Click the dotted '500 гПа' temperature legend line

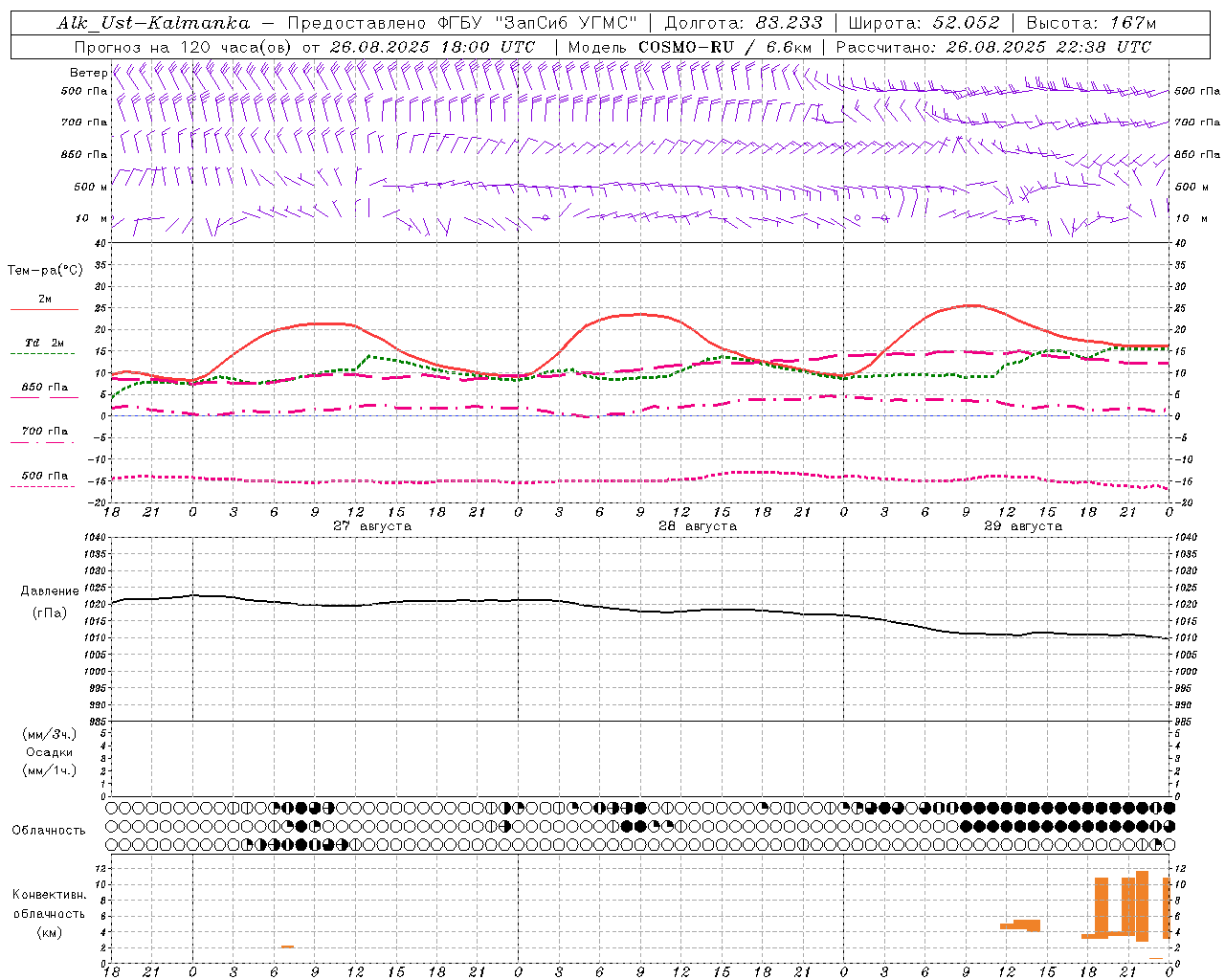pyautogui.click(x=44, y=486)
